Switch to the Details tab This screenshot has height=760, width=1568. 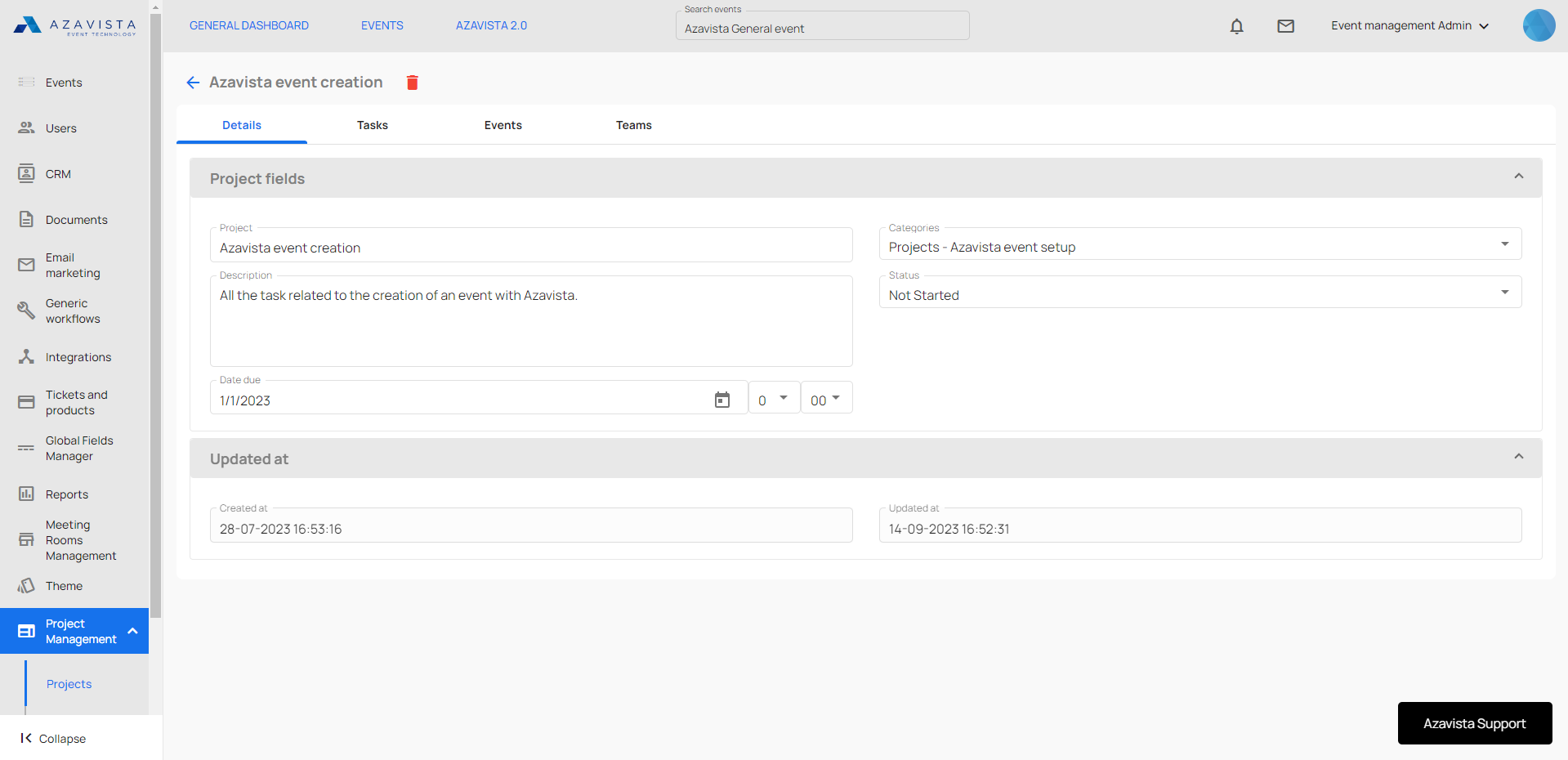pos(242,125)
